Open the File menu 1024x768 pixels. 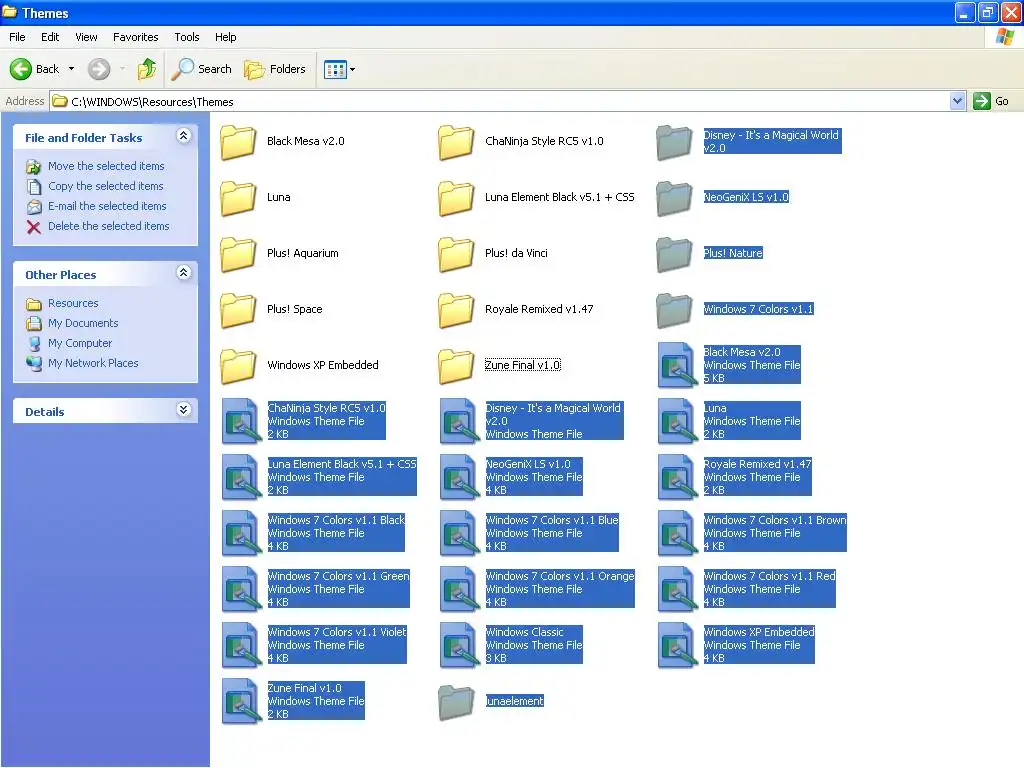(x=18, y=37)
